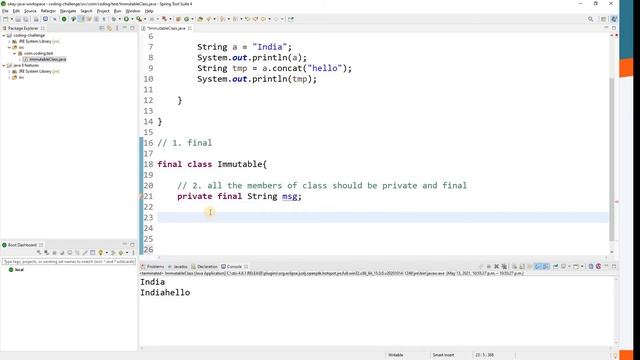Click editor line 23 current line
Image resolution: width=640 pixels, height=360 pixels.
[383, 218]
